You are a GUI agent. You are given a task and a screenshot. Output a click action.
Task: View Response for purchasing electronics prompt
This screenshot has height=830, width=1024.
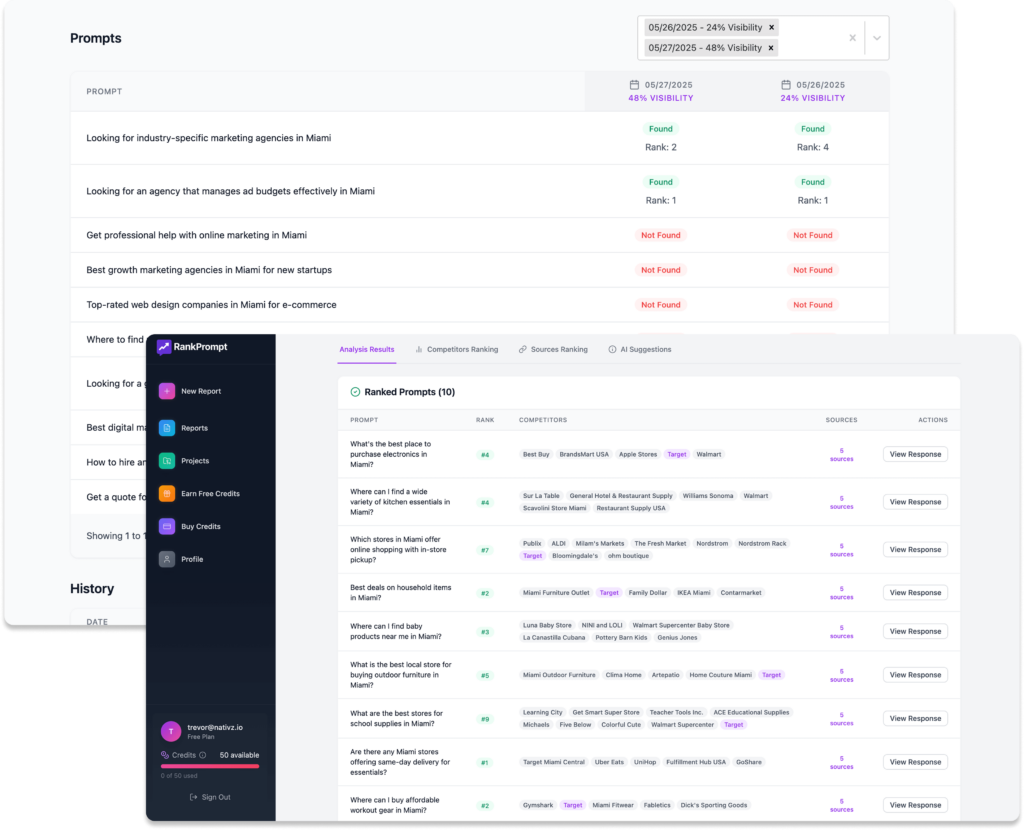coord(915,455)
